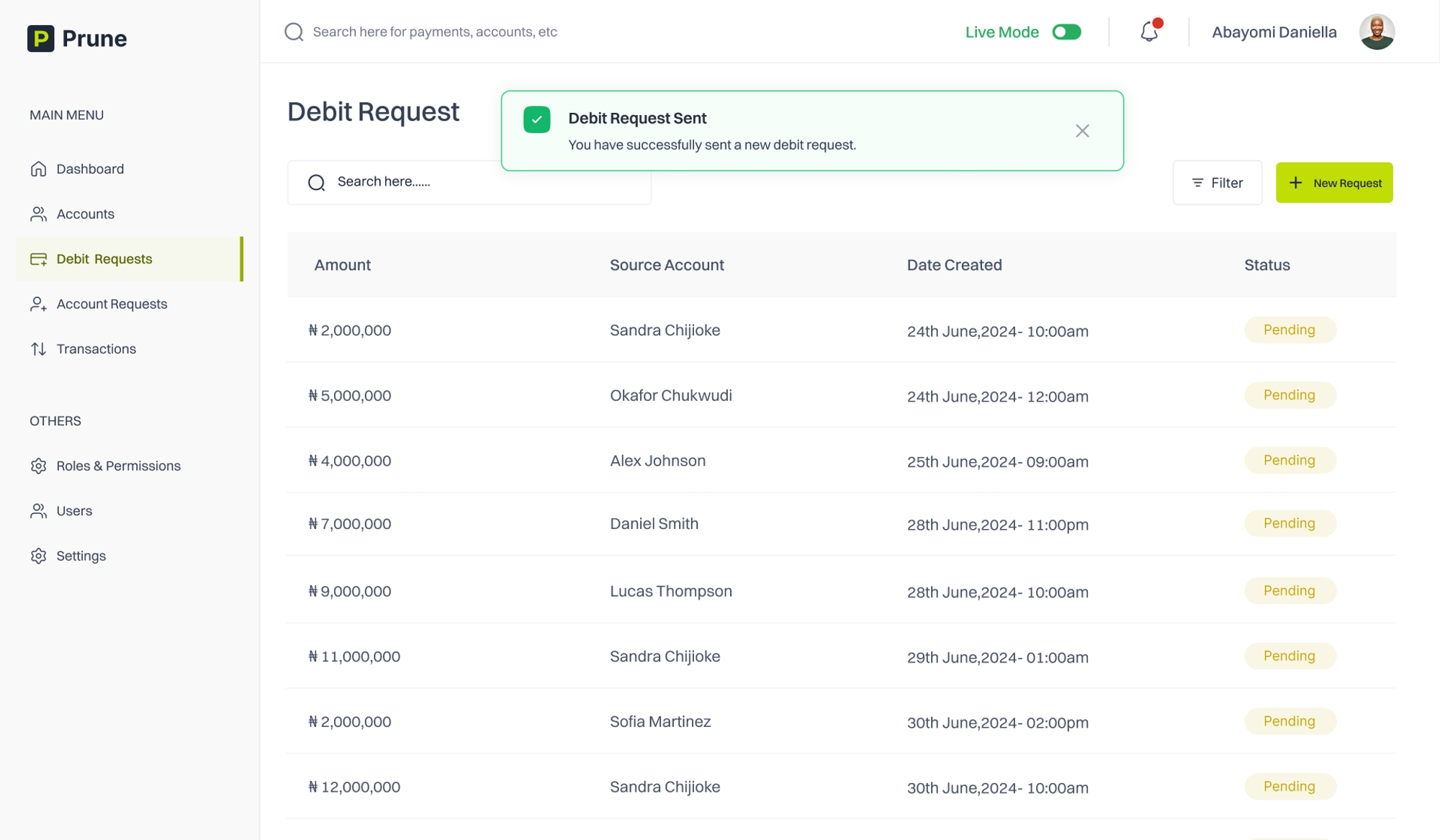Click the Dashboard home icon
The width and height of the screenshot is (1440, 840).
pyautogui.click(x=38, y=168)
